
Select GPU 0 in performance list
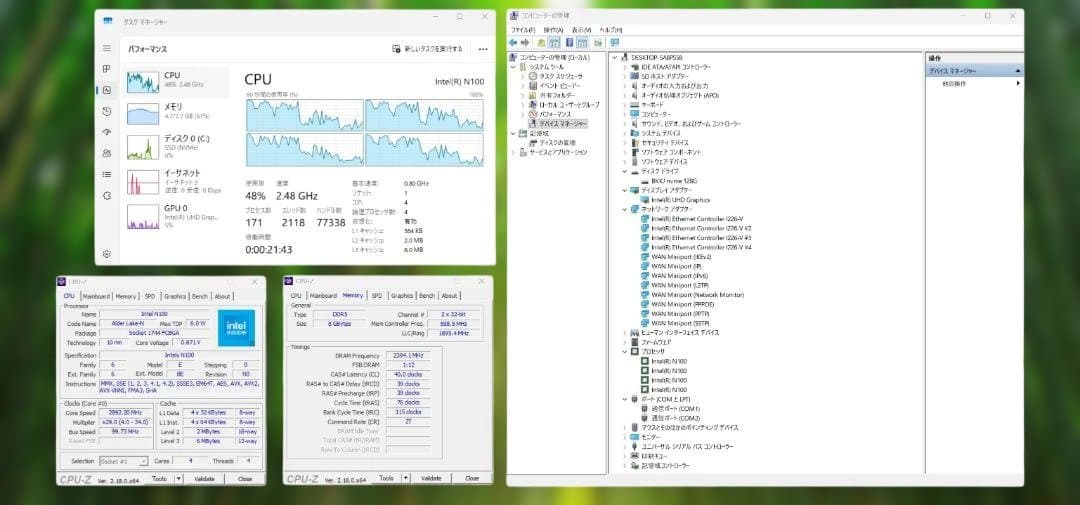pyautogui.click(x=176, y=215)
